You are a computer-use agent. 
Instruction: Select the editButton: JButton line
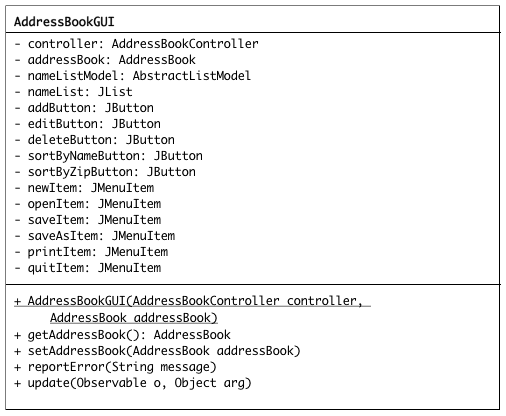click(87, 124)
